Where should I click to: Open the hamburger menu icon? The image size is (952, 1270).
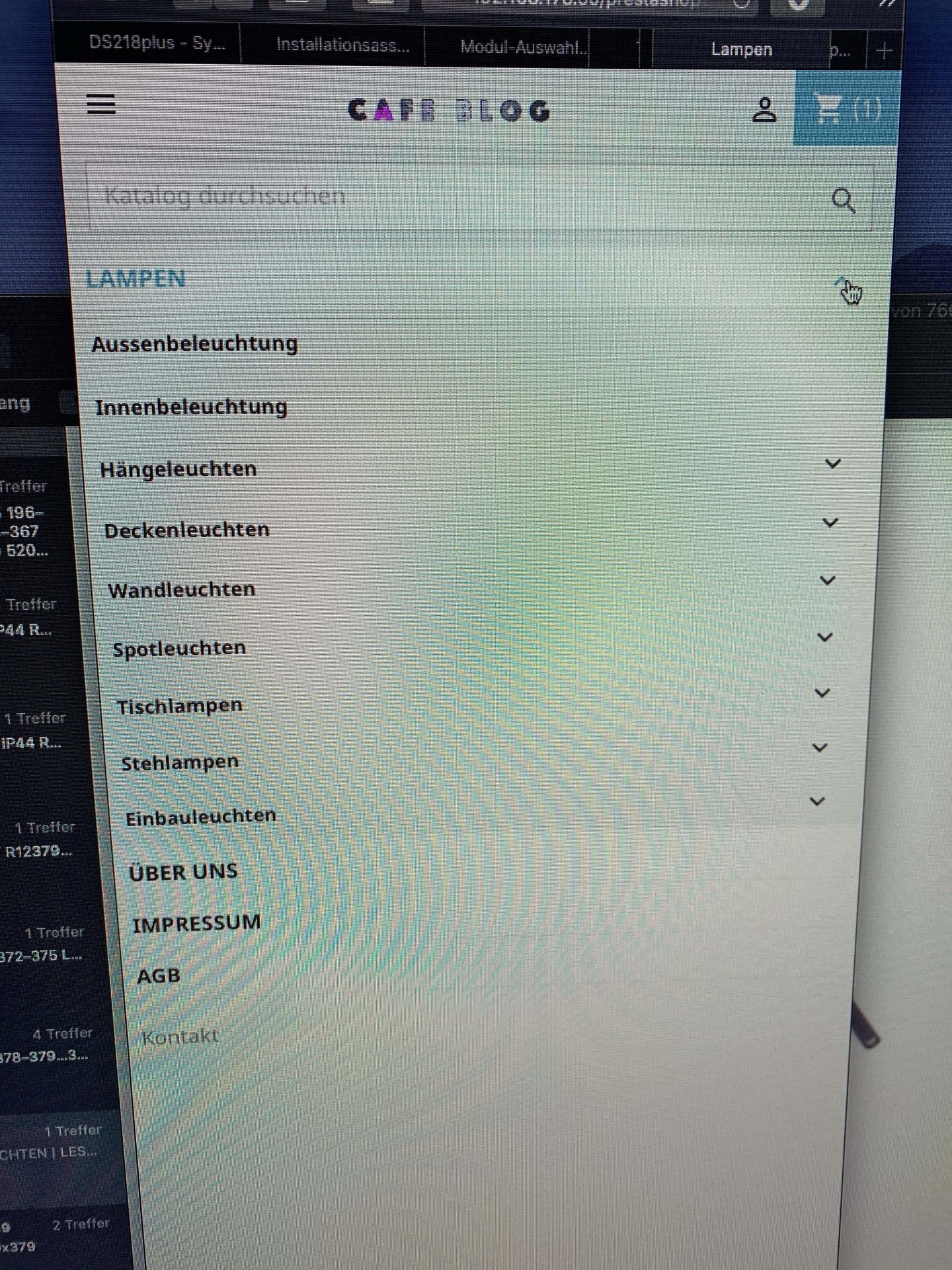click(x=101, y=105)
